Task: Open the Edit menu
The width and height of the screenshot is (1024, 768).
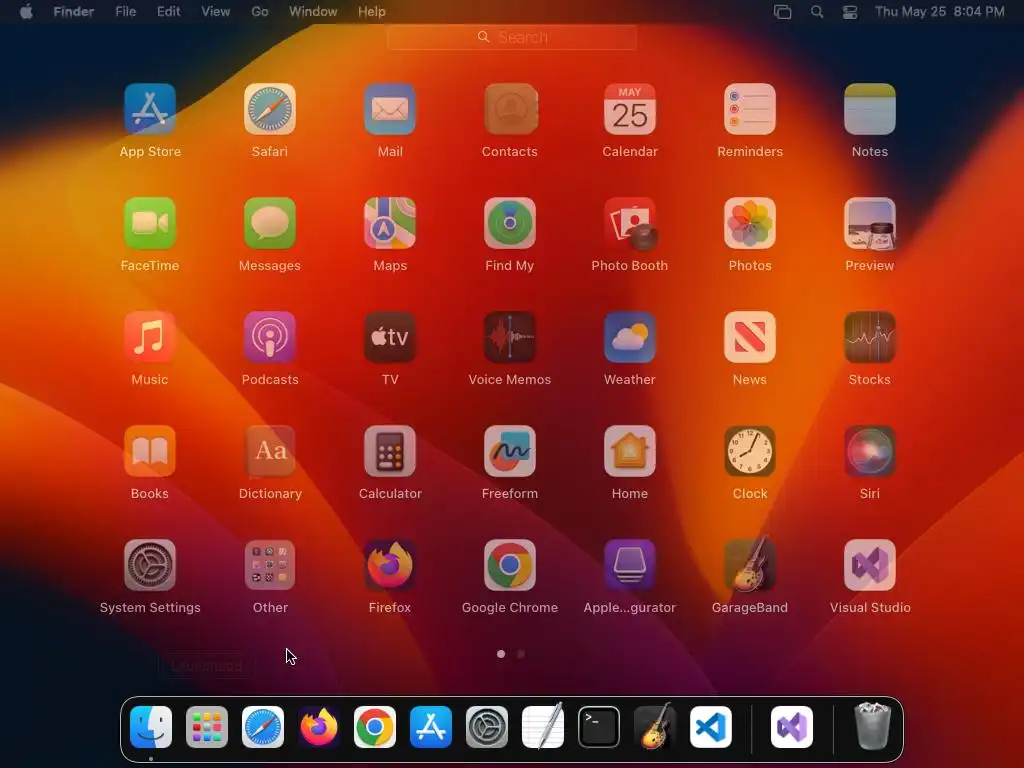Action: coord(168,11)
